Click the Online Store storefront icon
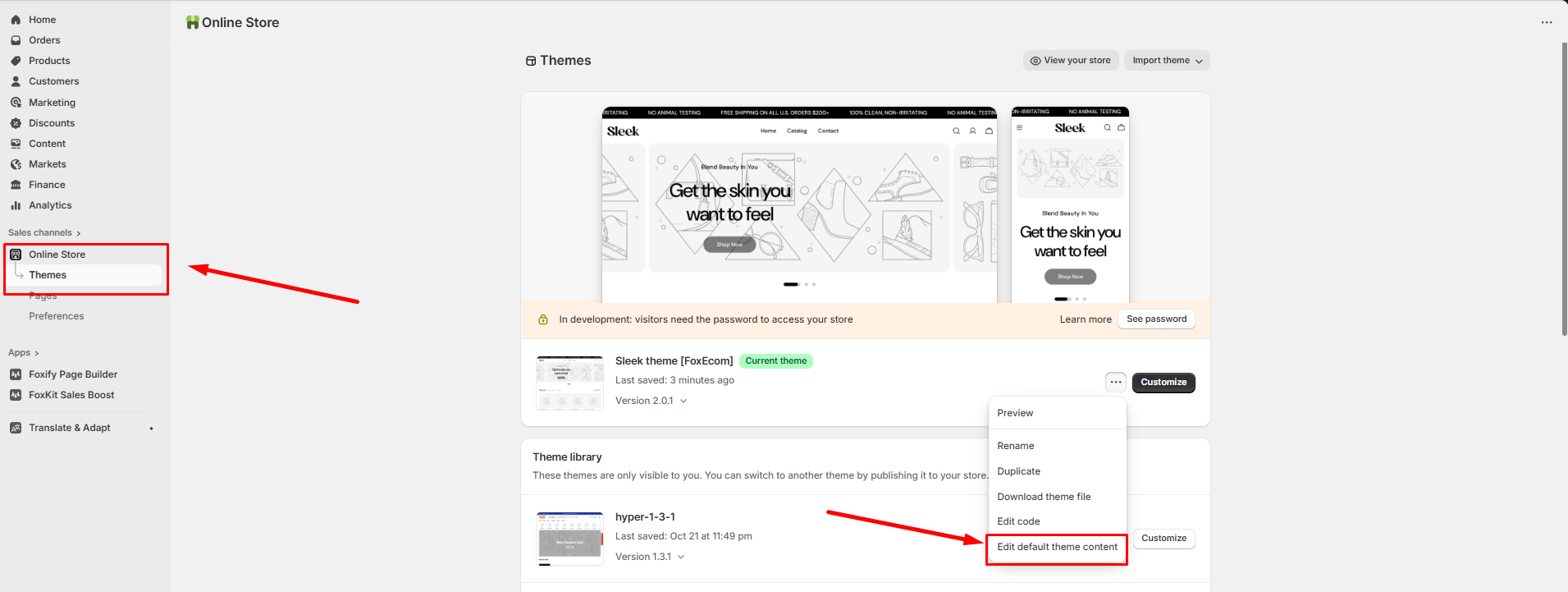Image resolution: width=1568 pixels, height=592 pixels. [16, 255]
